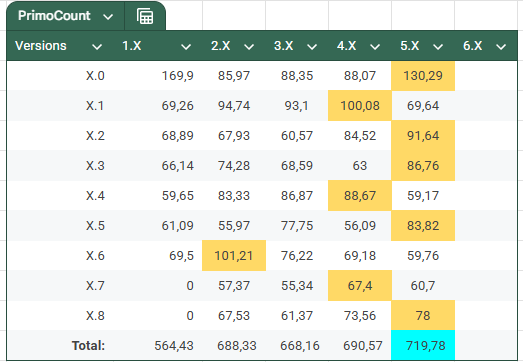Open the 6.X column dropdown arrow
523x362 pixels.
501,47
